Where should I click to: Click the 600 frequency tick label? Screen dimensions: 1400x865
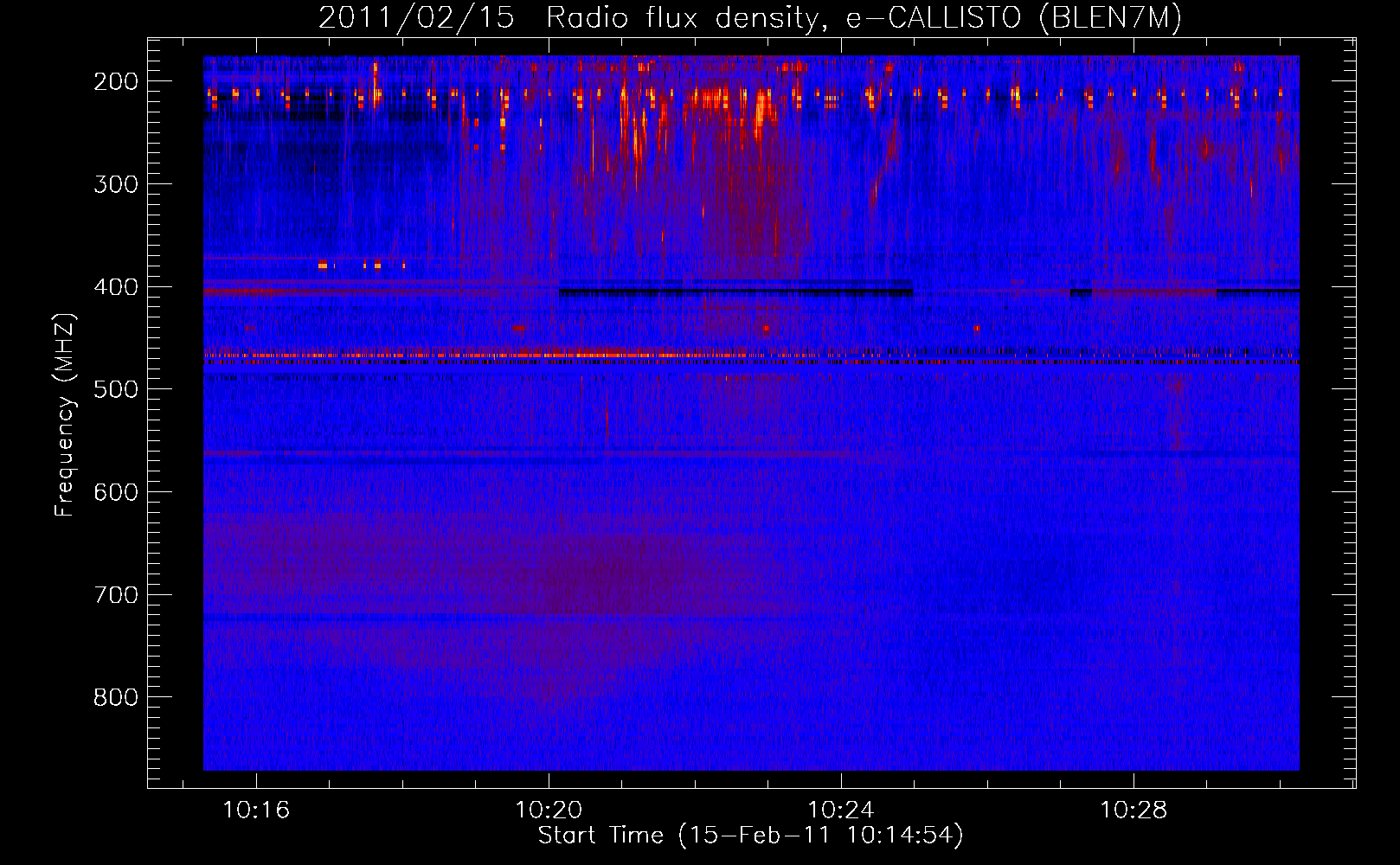[116, 492]
